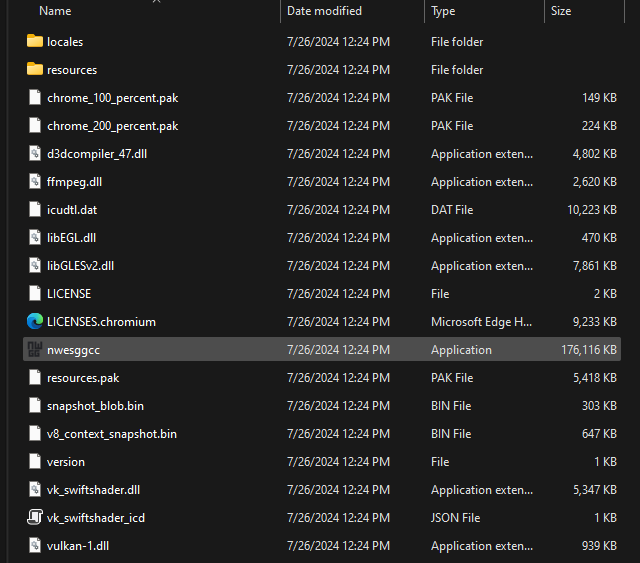
Task: Click the ffmpeg.dll file icon
Action: [35, 182]
